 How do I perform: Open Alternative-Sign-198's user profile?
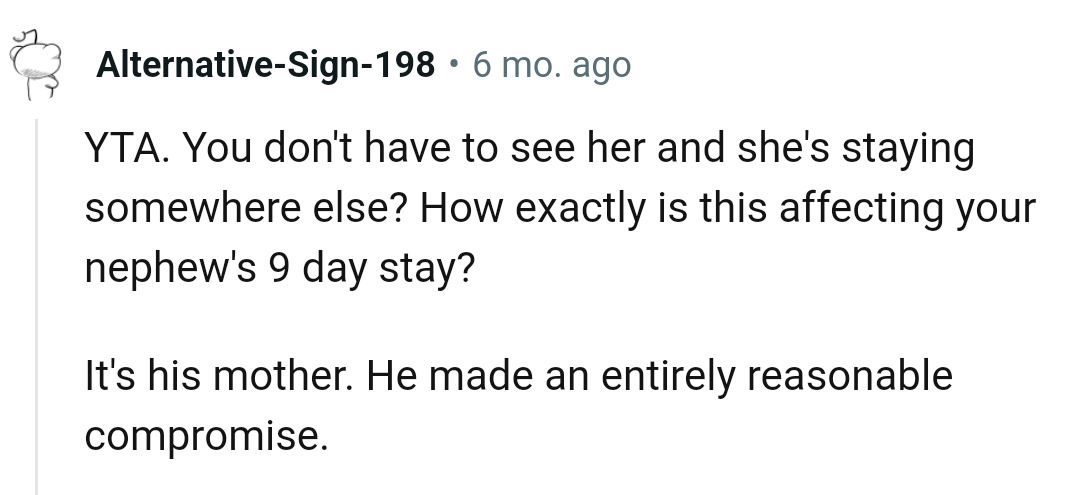(x=266, y=66)
